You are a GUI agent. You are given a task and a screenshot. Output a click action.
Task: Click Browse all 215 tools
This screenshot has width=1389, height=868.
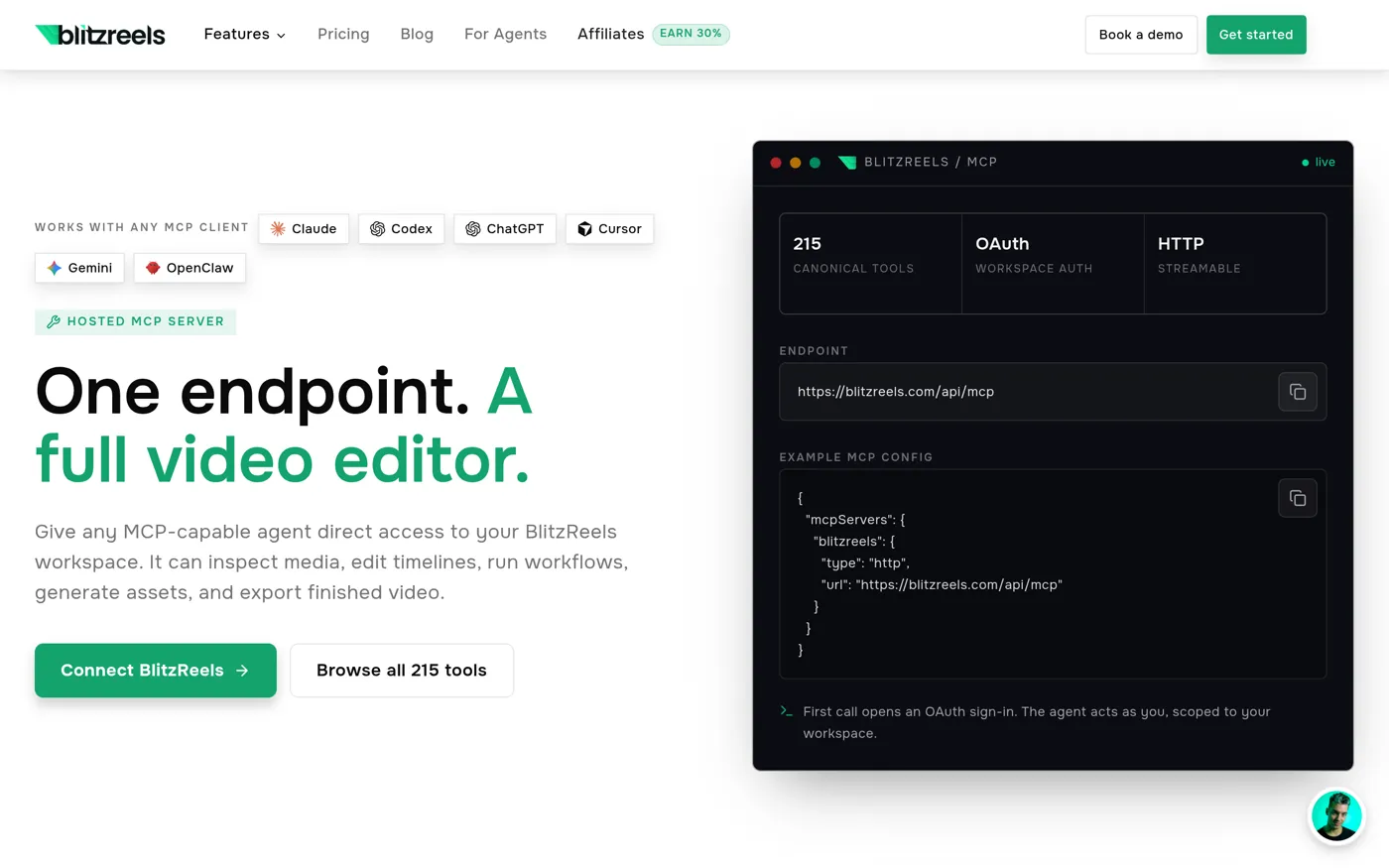click(x=402, y=671)
